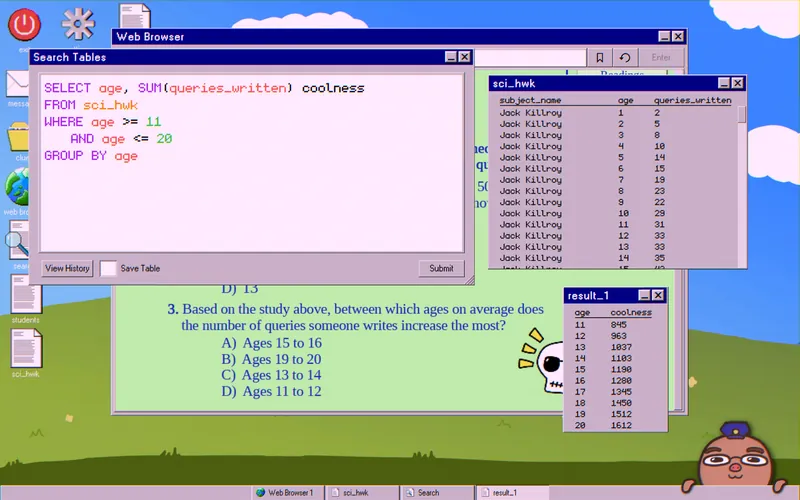This screenshot has height=500, width=800.
Task: Click the queries_written column header in sci_hwk
Action: coord(692,101)
